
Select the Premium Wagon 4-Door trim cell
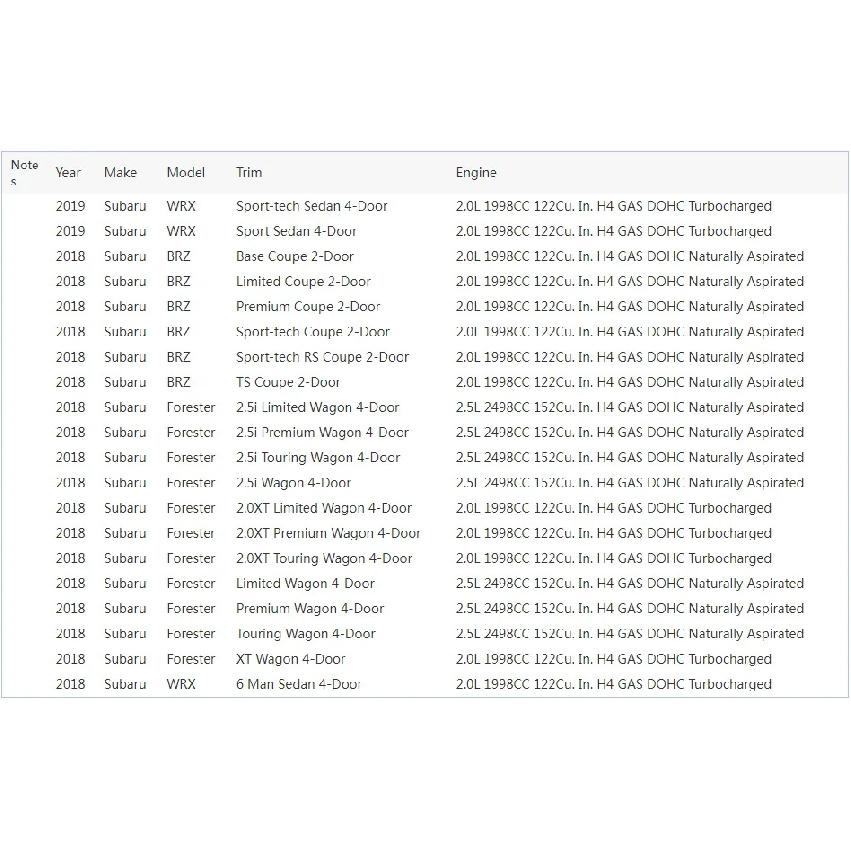pos(310,608)
